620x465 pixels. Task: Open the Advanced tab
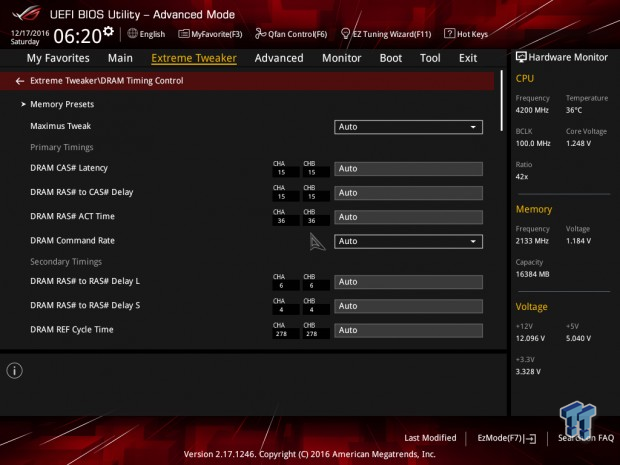[279, 58]
